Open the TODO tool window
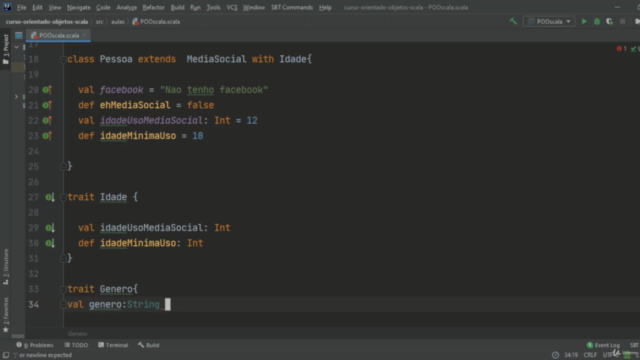The width and height of the screenshot is (640, 360). click(x=76, y=345)
